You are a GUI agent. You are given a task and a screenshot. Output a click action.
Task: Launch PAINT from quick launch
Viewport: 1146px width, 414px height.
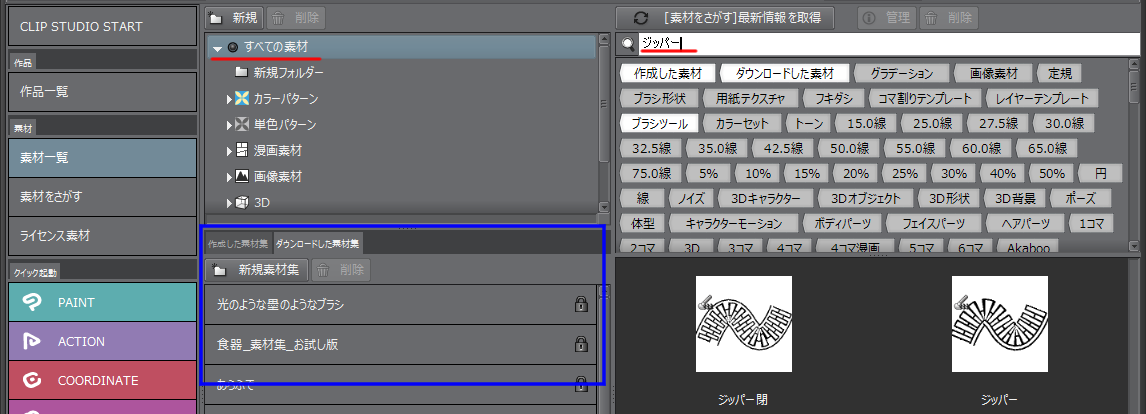(102, 302)
